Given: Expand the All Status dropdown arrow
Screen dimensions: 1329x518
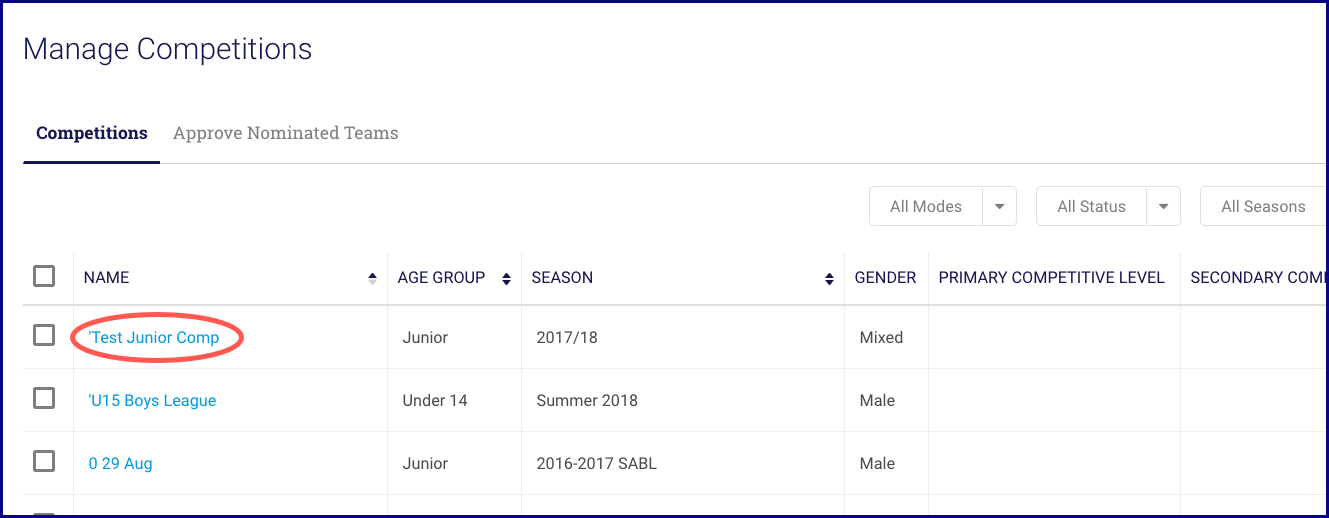Looking at the screenshot, I should 1163,207.
